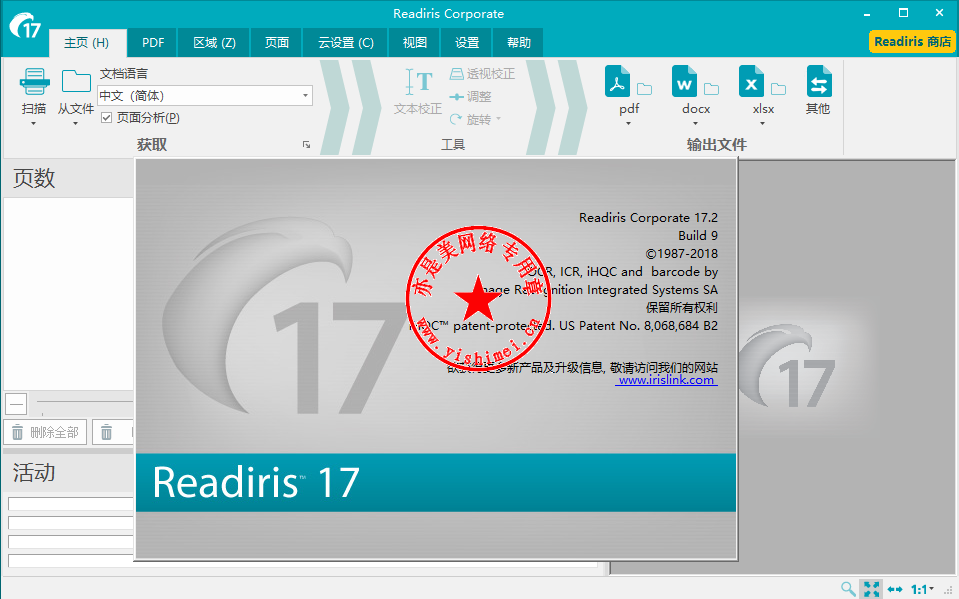Click the 删除全部 button
959x599 pixels.
45,433
